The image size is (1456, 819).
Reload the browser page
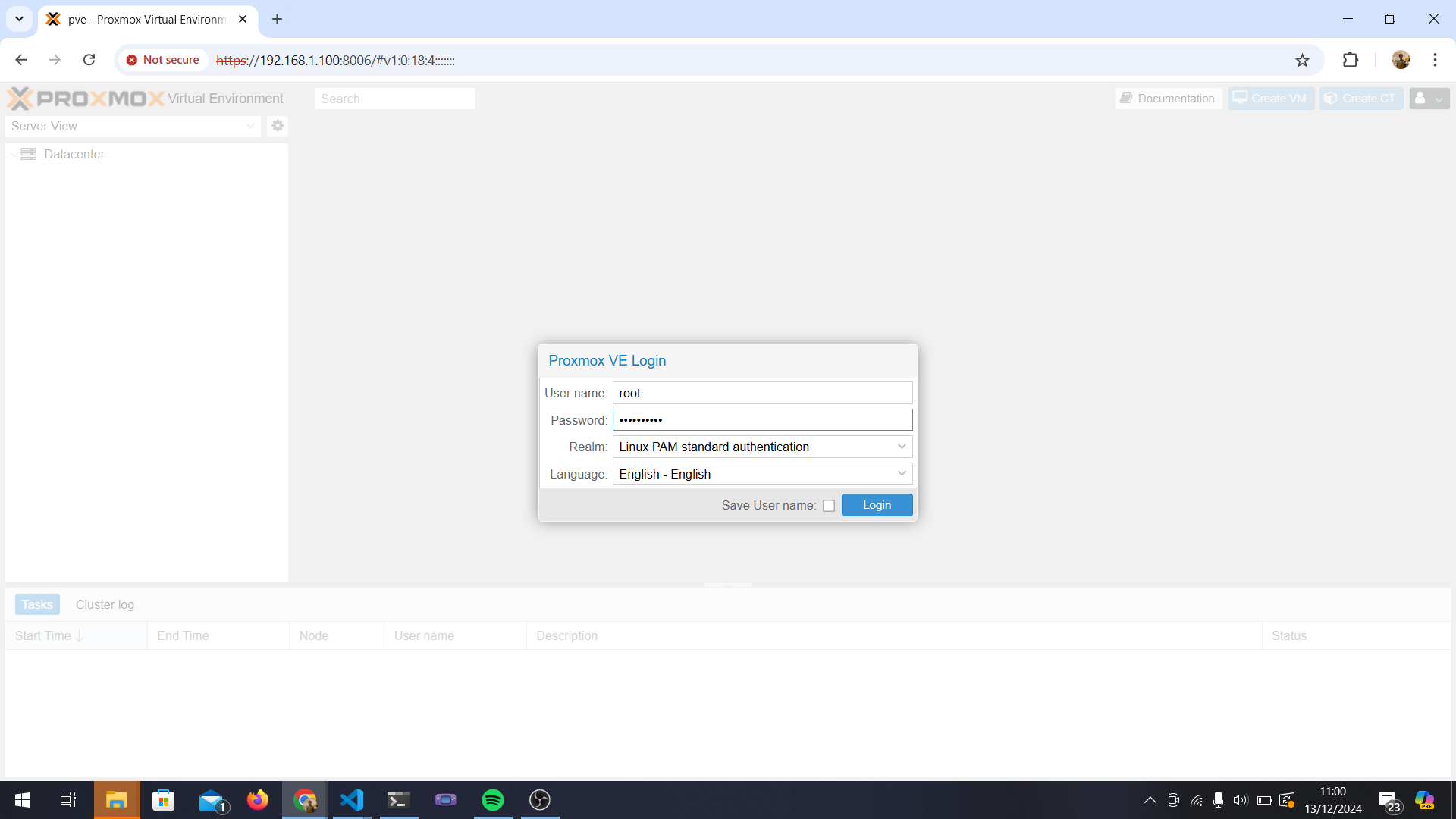pos(89,60)
